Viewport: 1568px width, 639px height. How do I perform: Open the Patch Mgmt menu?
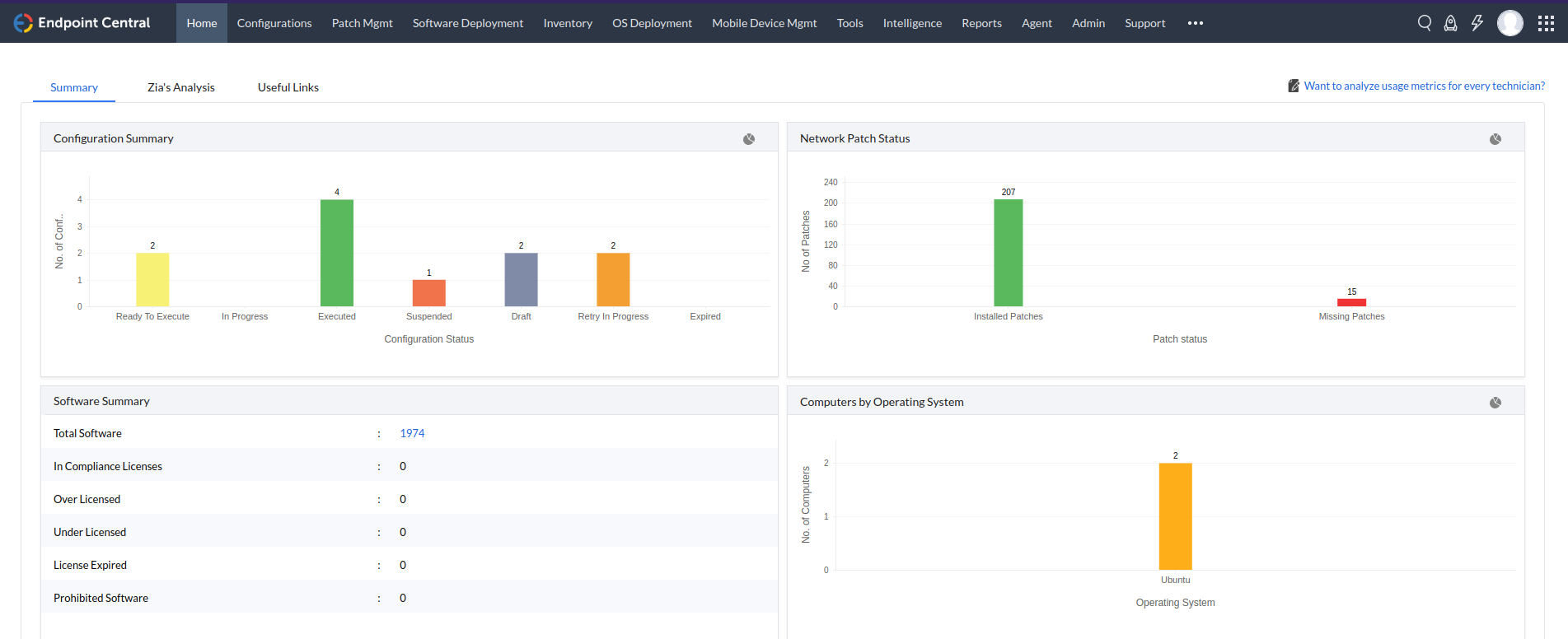[362, 23]
